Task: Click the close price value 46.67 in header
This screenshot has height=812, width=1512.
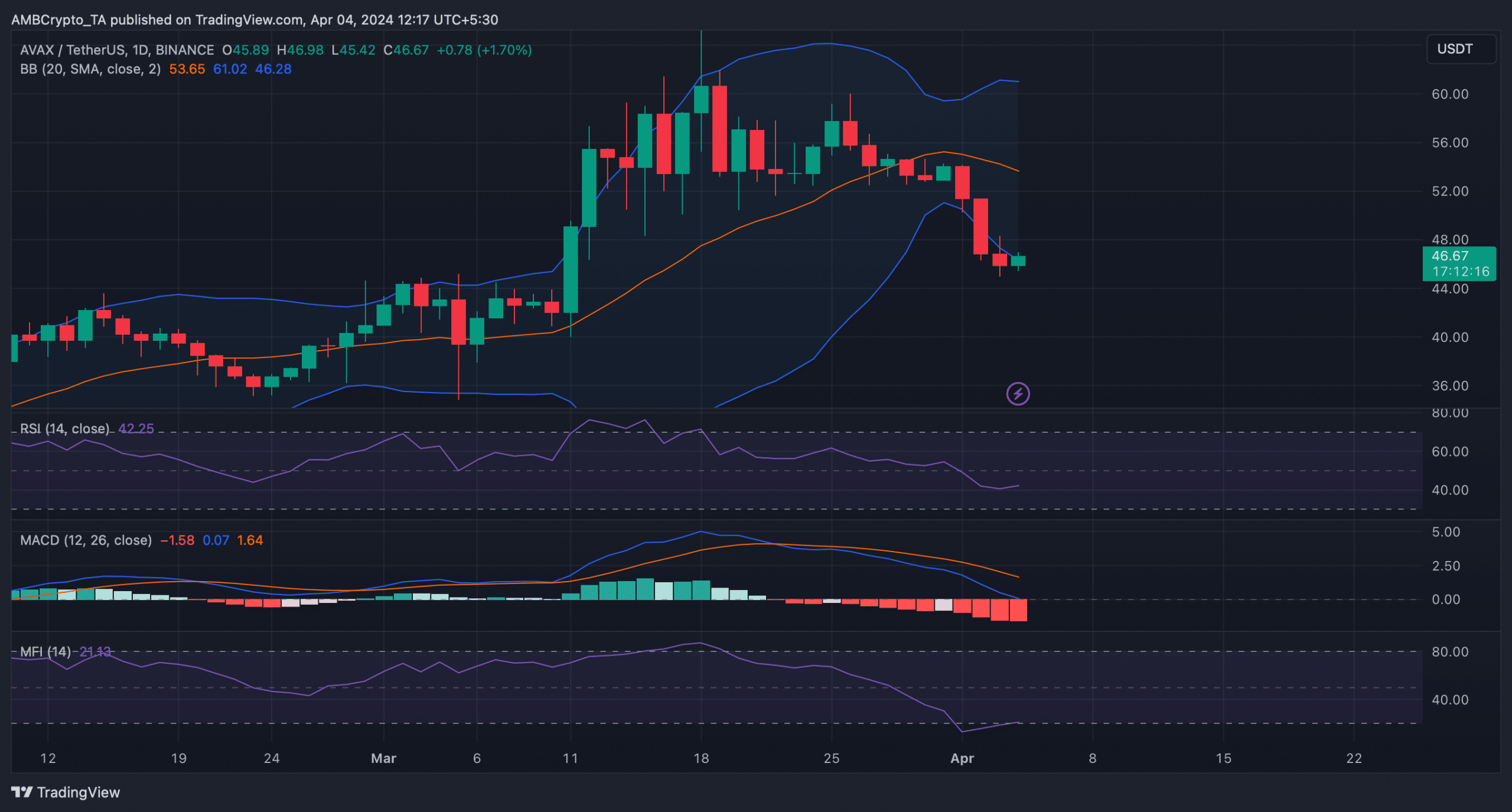Action: 411,50
